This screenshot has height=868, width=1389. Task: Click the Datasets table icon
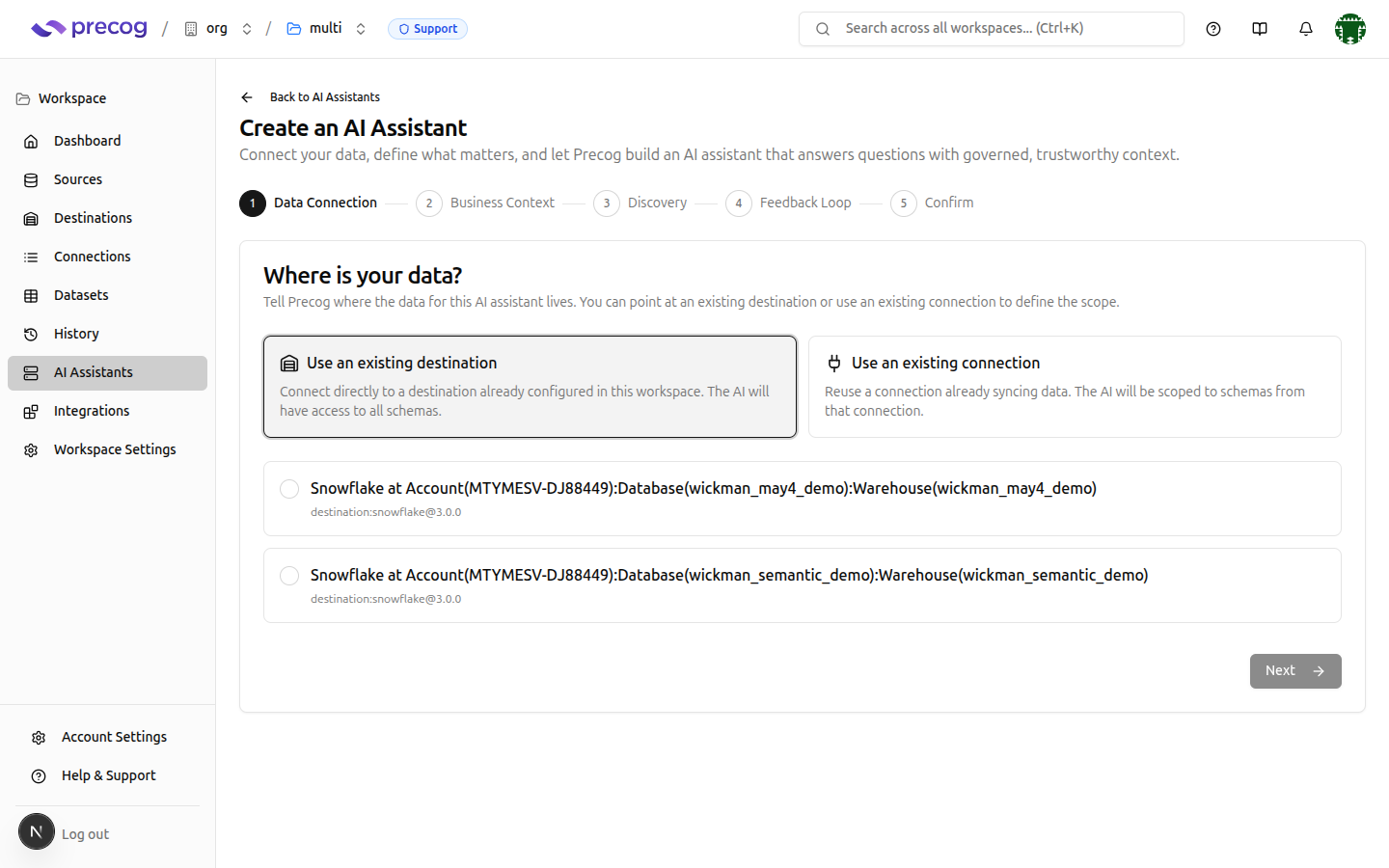click(x=31, y=295)
